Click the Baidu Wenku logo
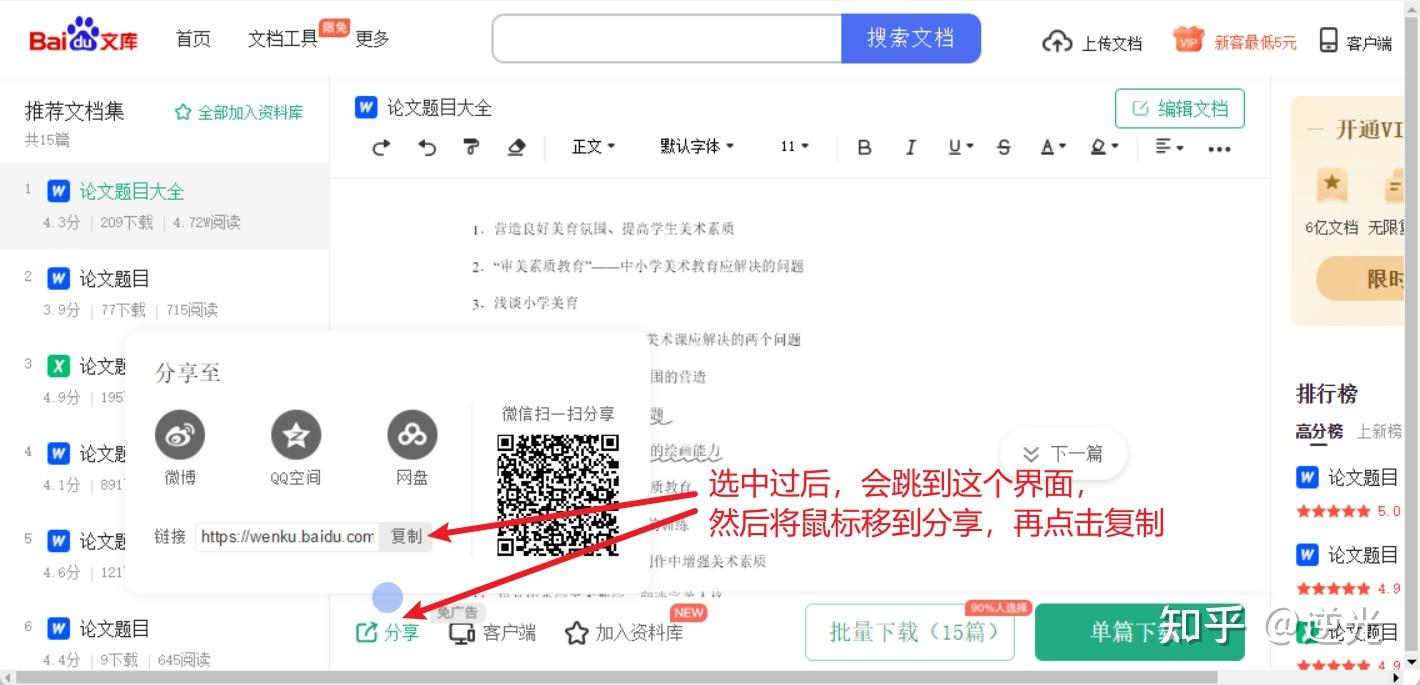1420x685 pixels. (84, 37)
